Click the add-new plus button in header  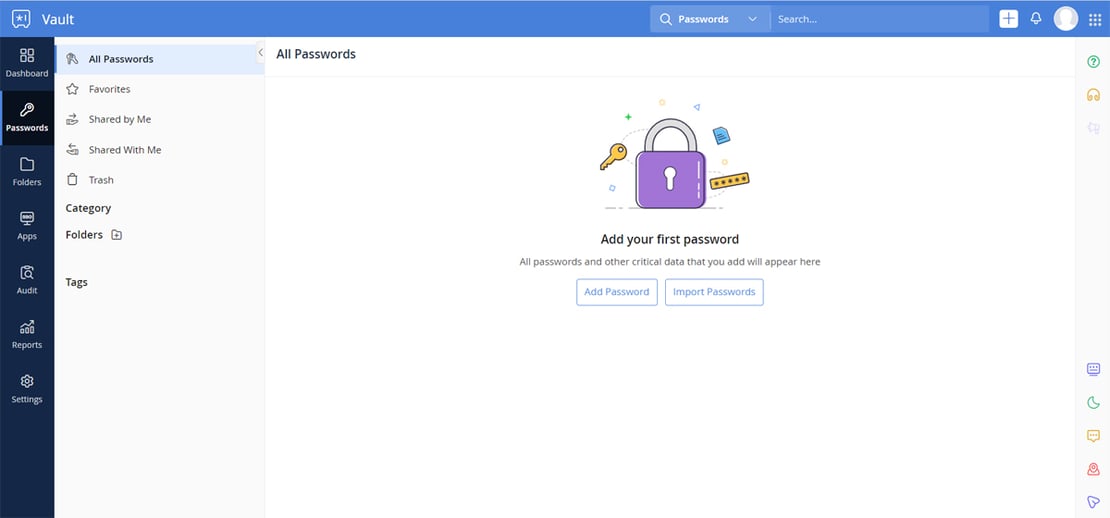(1008, 18)
